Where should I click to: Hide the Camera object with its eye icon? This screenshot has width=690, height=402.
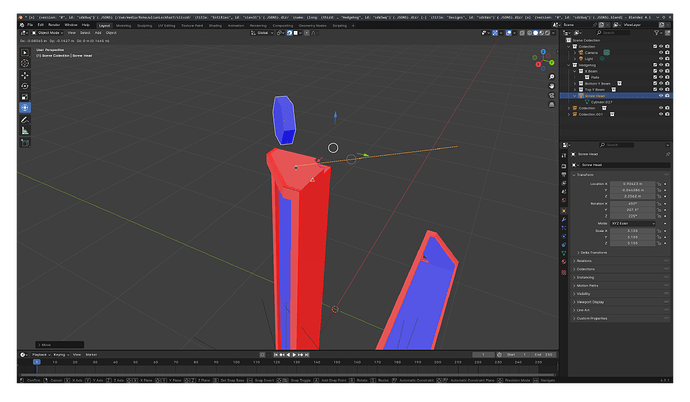[x=661, y=52]
